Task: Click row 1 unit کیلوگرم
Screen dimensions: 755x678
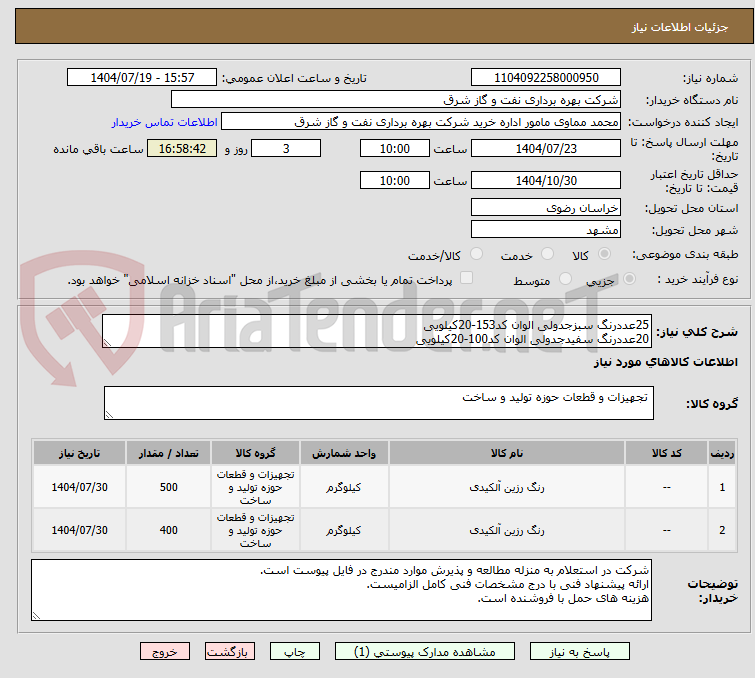Action: point(344,487)
